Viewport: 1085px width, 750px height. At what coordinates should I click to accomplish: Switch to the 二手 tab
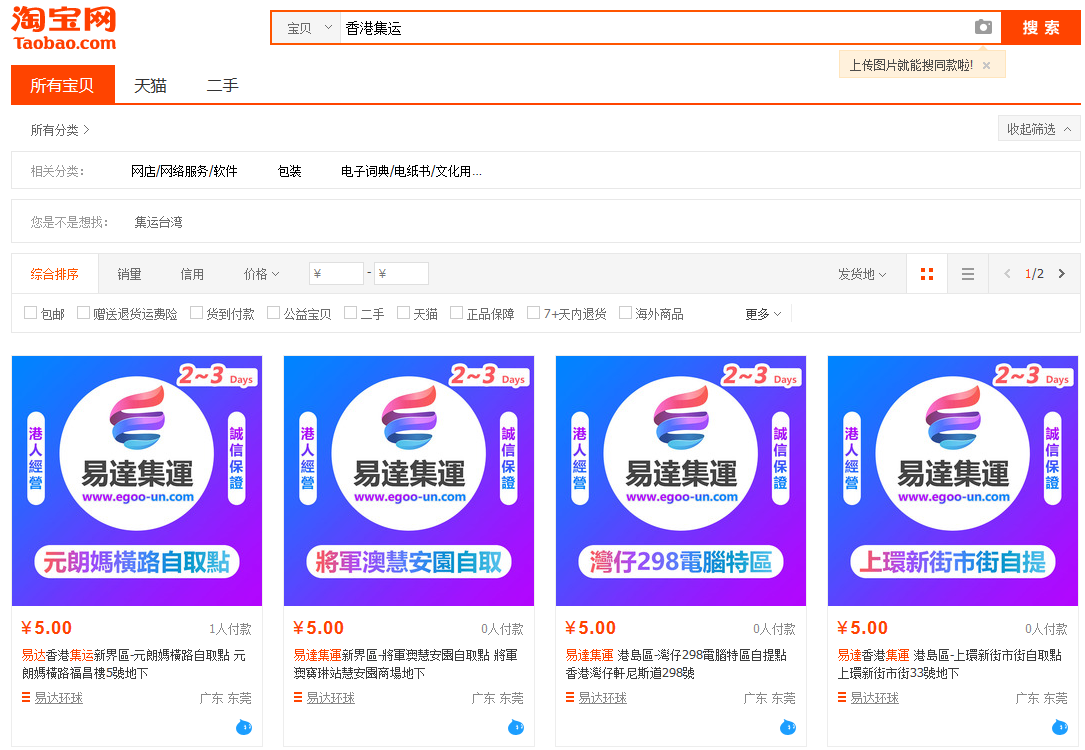coord(222,85)
